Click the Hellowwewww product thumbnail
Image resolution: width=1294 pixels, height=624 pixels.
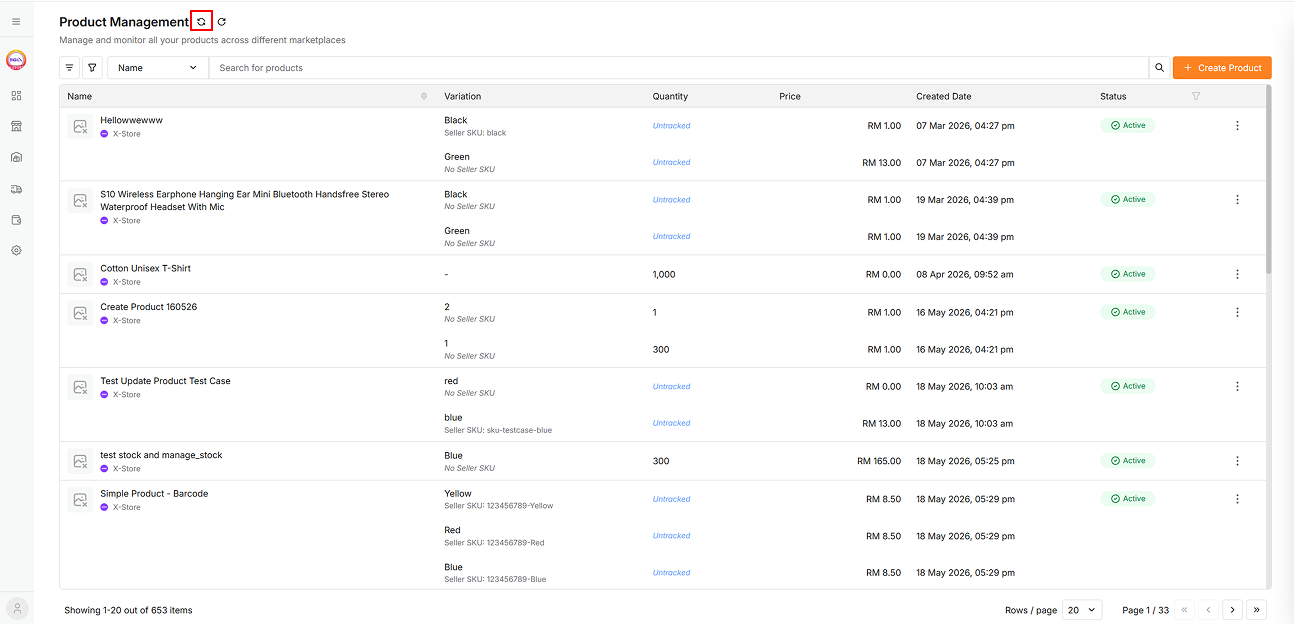(x=80, y=126)
